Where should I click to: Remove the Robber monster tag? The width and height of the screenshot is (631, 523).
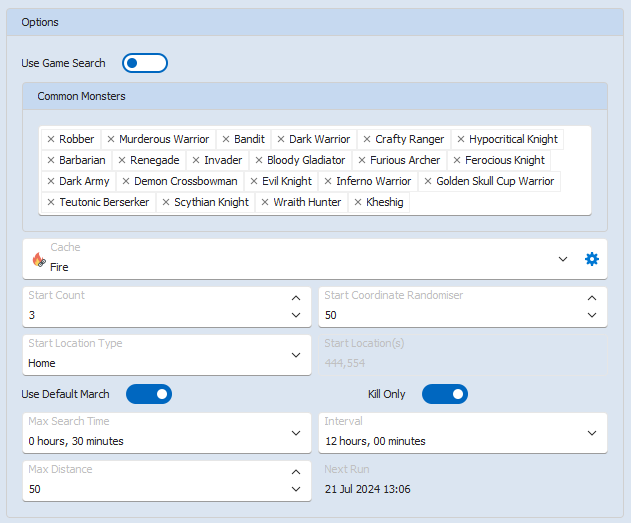(x=51, y=139)
